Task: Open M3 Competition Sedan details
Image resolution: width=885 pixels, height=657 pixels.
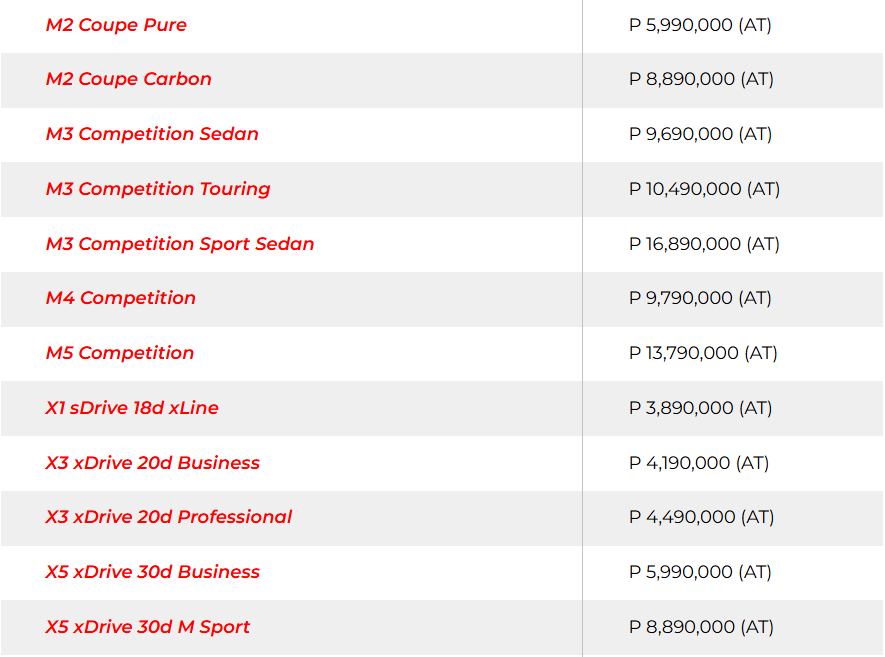Action: click(152, 134)
